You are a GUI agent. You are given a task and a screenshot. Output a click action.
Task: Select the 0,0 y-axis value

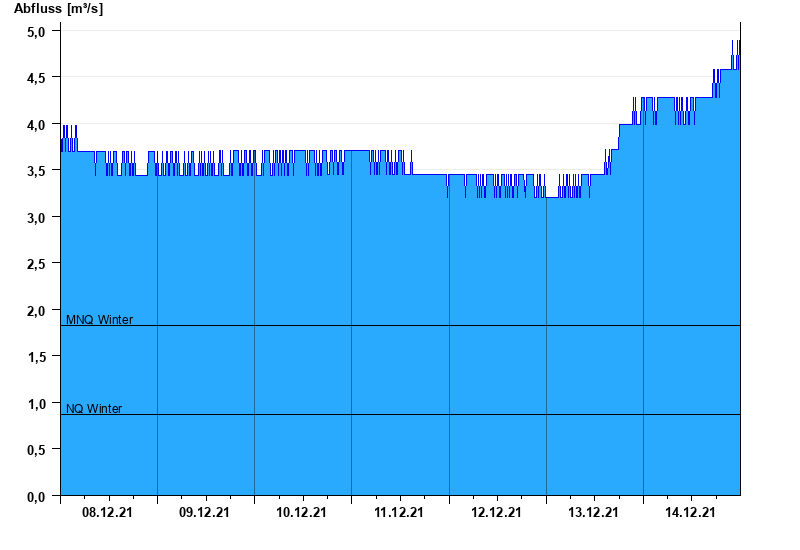(36, 496)
